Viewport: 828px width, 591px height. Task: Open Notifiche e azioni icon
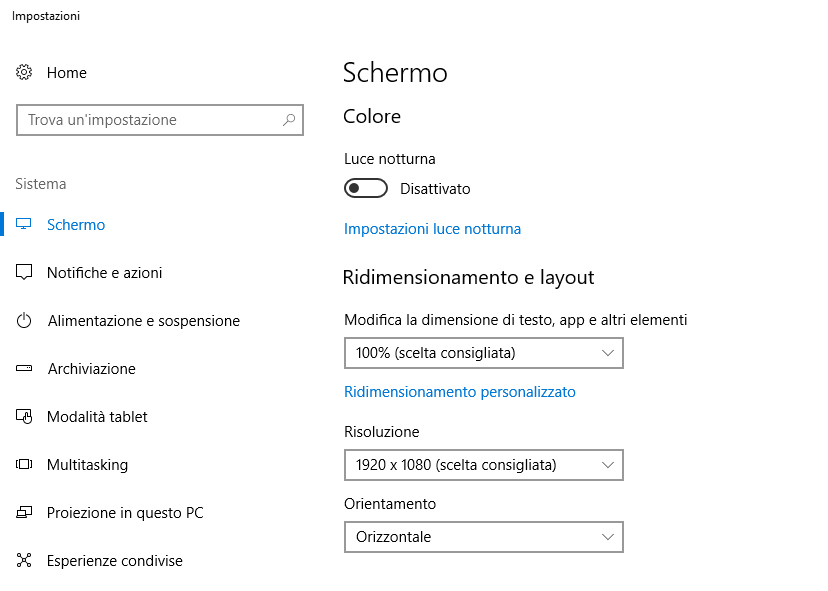pyautogui.click(x=24, y=273)
